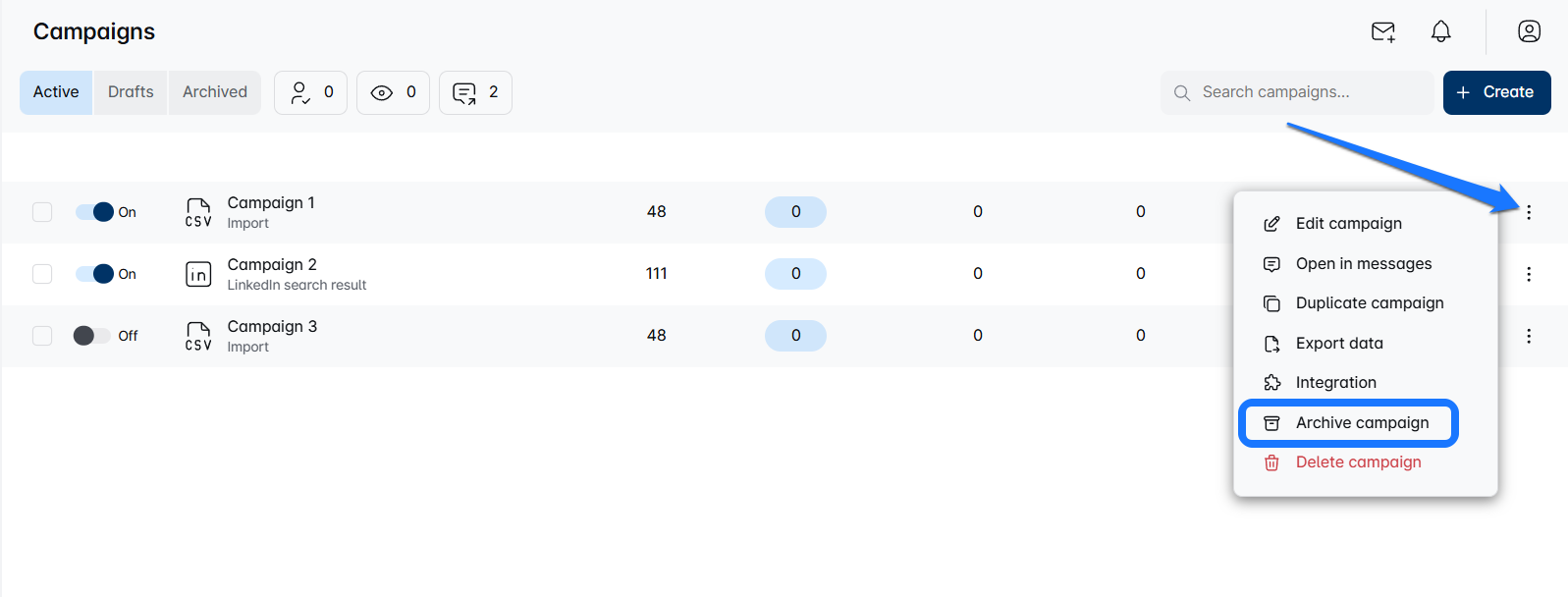1568x597 pixels.
Task: Open the three-dot menu for Campaign 2
Action: [1529, 274]
